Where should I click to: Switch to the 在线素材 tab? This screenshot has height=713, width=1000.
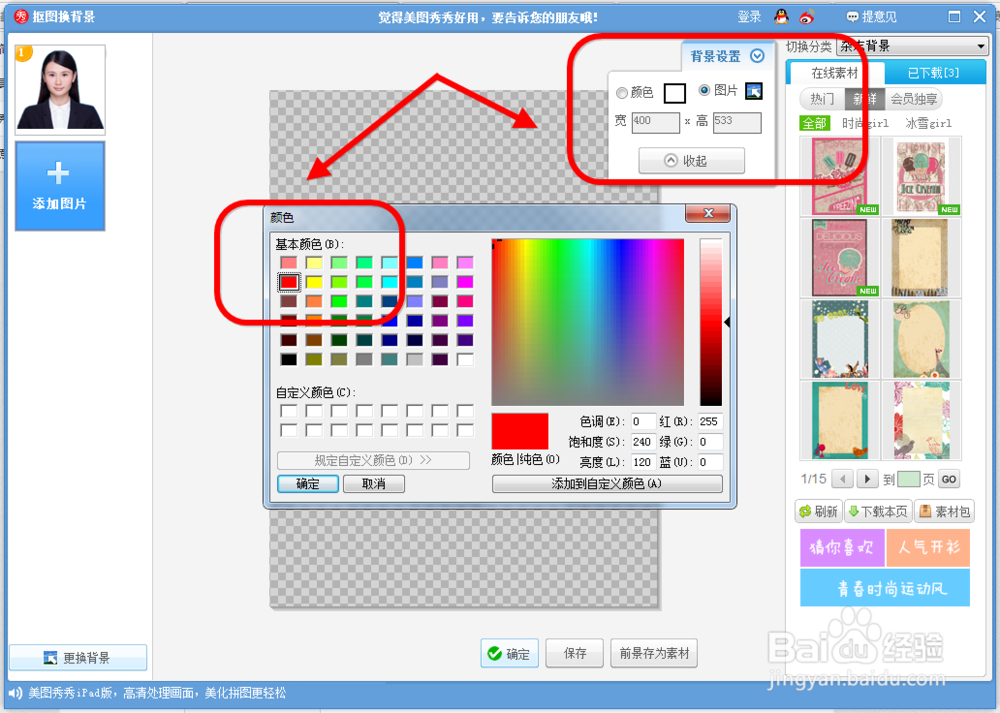tap(835, 73)
